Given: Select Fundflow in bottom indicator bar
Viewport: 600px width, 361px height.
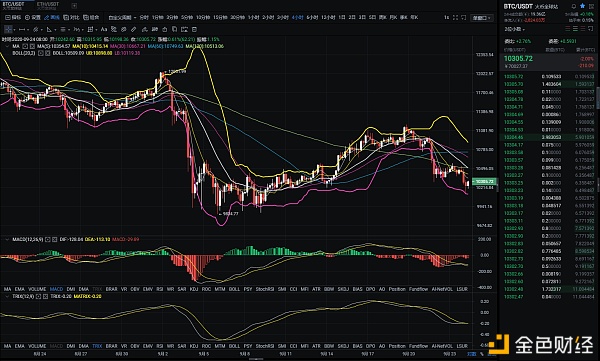Looking at the screenshot, I should 418,346.
